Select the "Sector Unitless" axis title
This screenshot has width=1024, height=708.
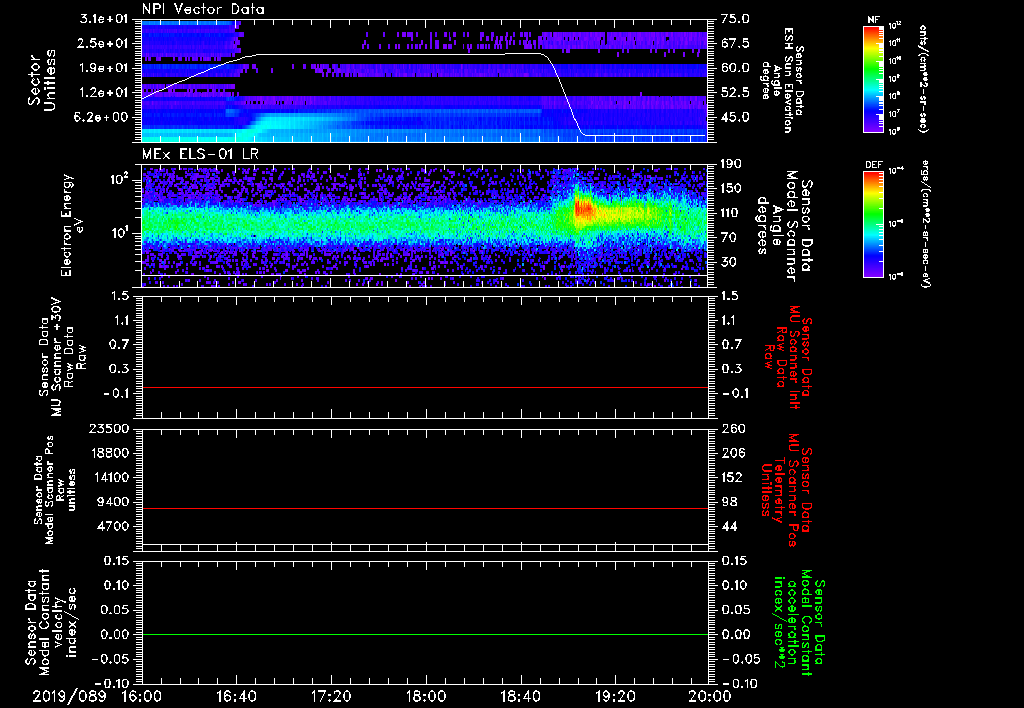42,80
